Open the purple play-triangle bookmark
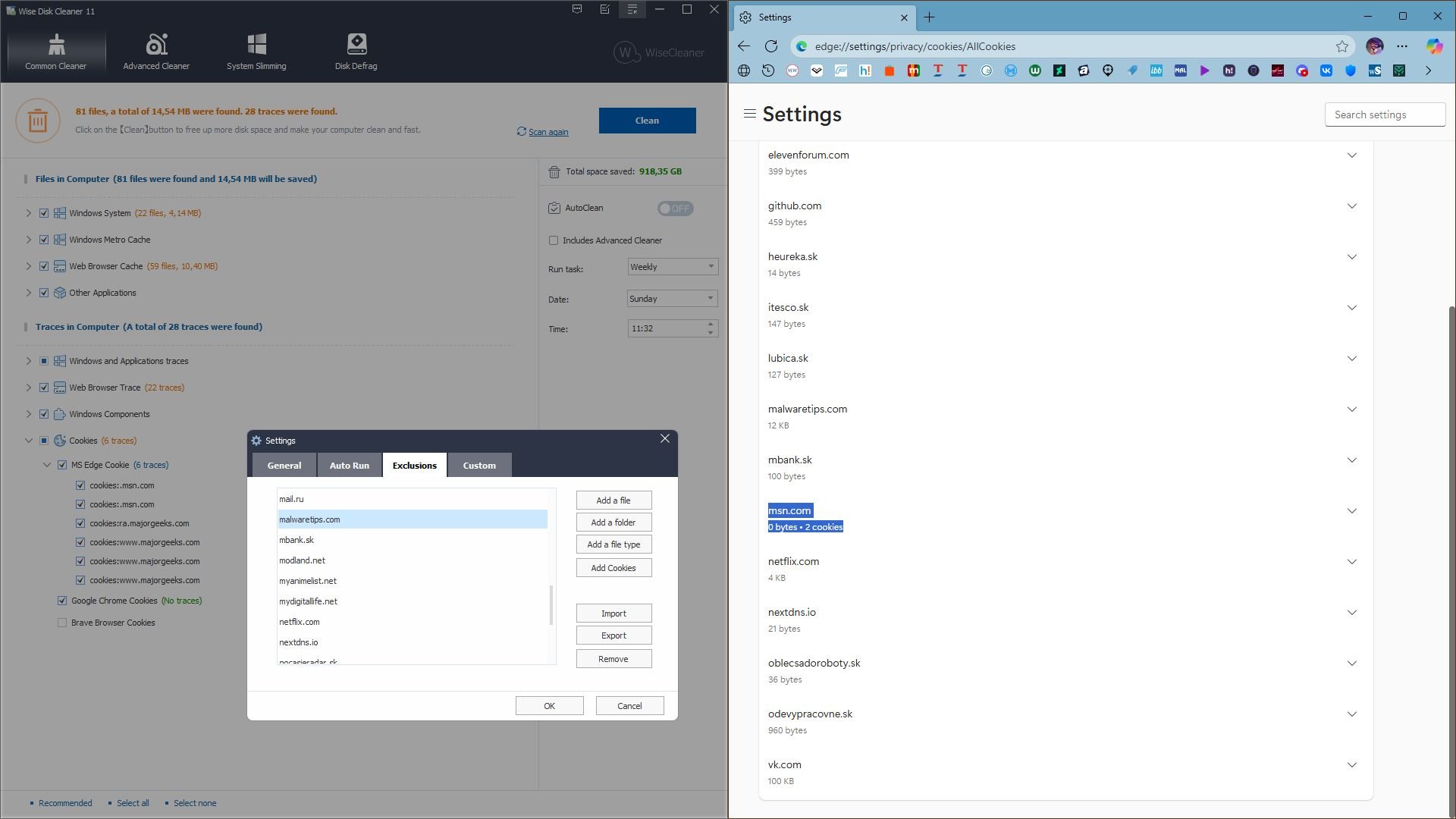 coord(1205,71)
